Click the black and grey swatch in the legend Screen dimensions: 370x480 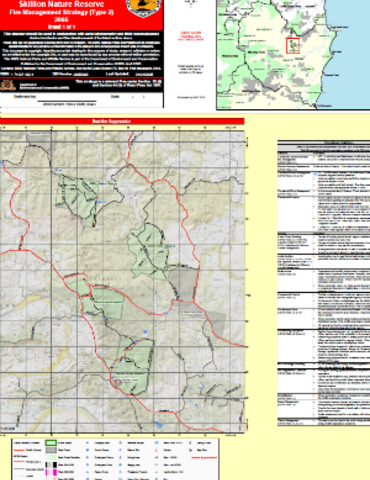coord(51,465)
